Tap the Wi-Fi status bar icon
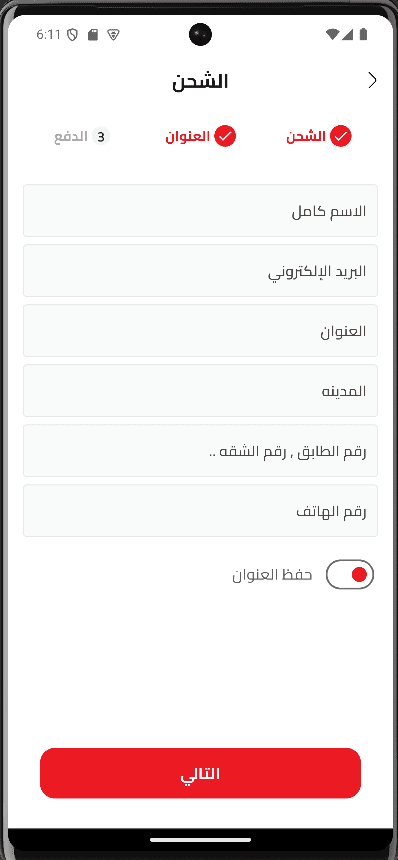 [332, 35]
